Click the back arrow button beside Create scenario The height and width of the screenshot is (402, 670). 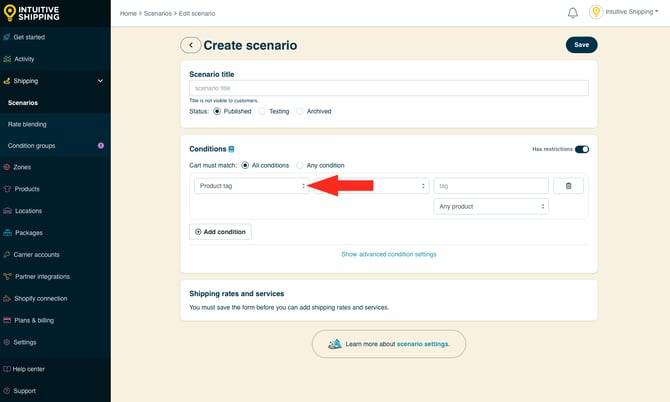[190, 45]
